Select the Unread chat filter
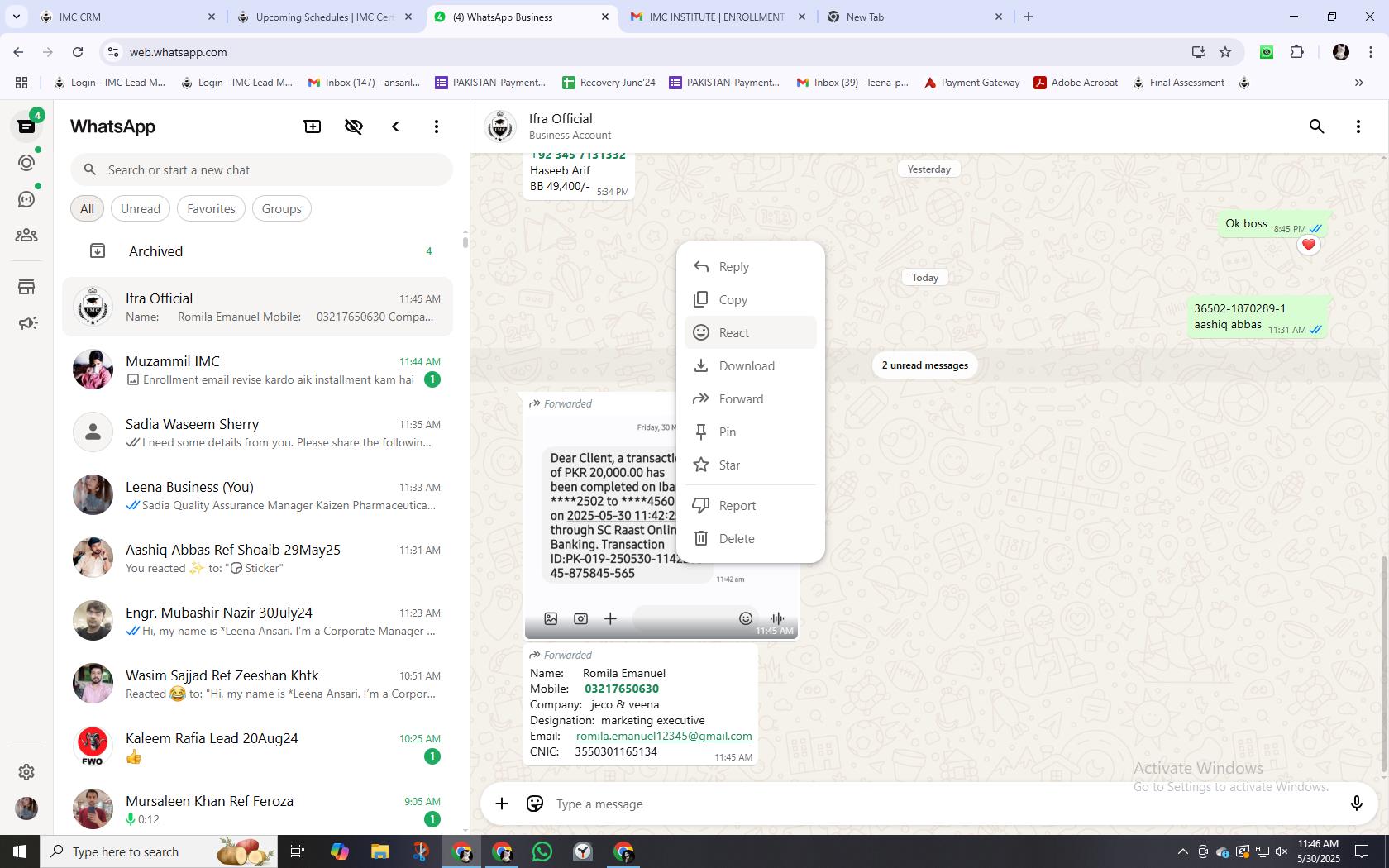1389x868 pixels. coord(141,209)
